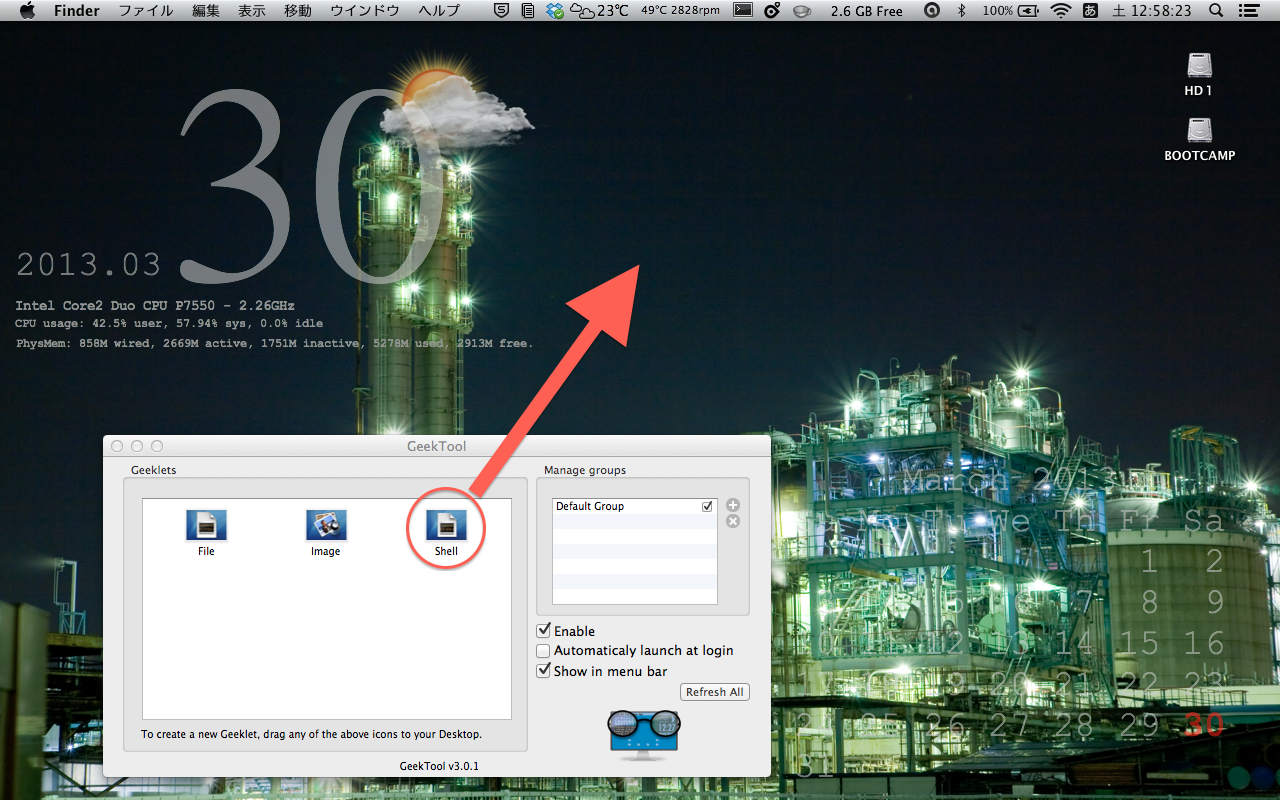
Task: Open the weather 23℃ menu bar item
Action: coord(600,11)
